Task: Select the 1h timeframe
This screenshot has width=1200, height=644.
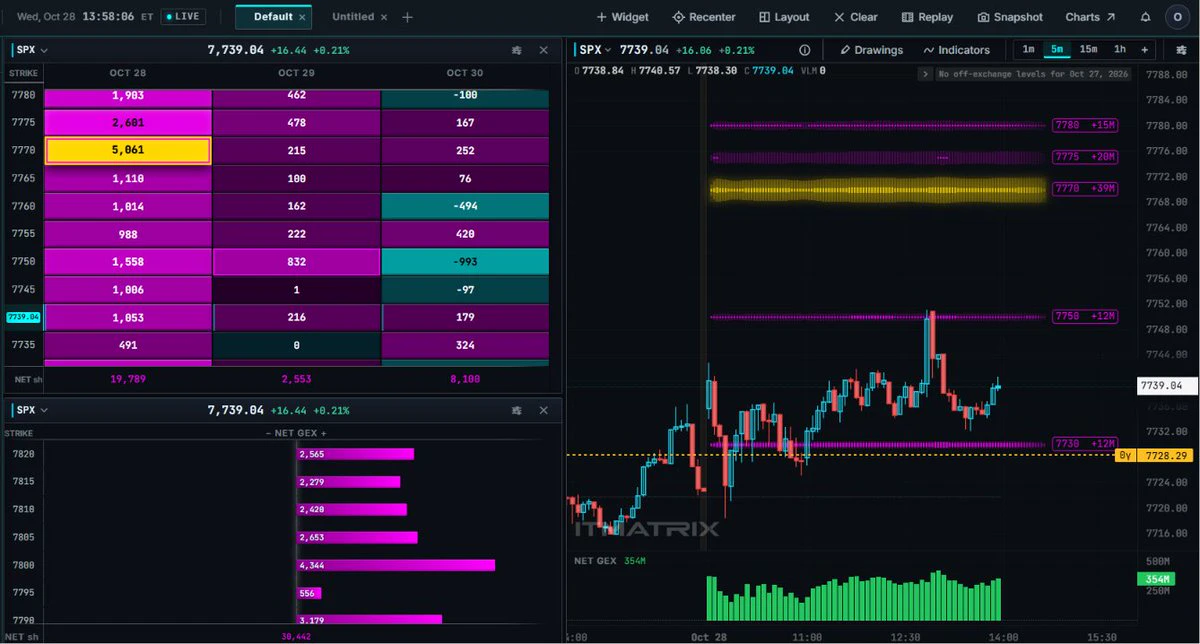Action: 1120,50
